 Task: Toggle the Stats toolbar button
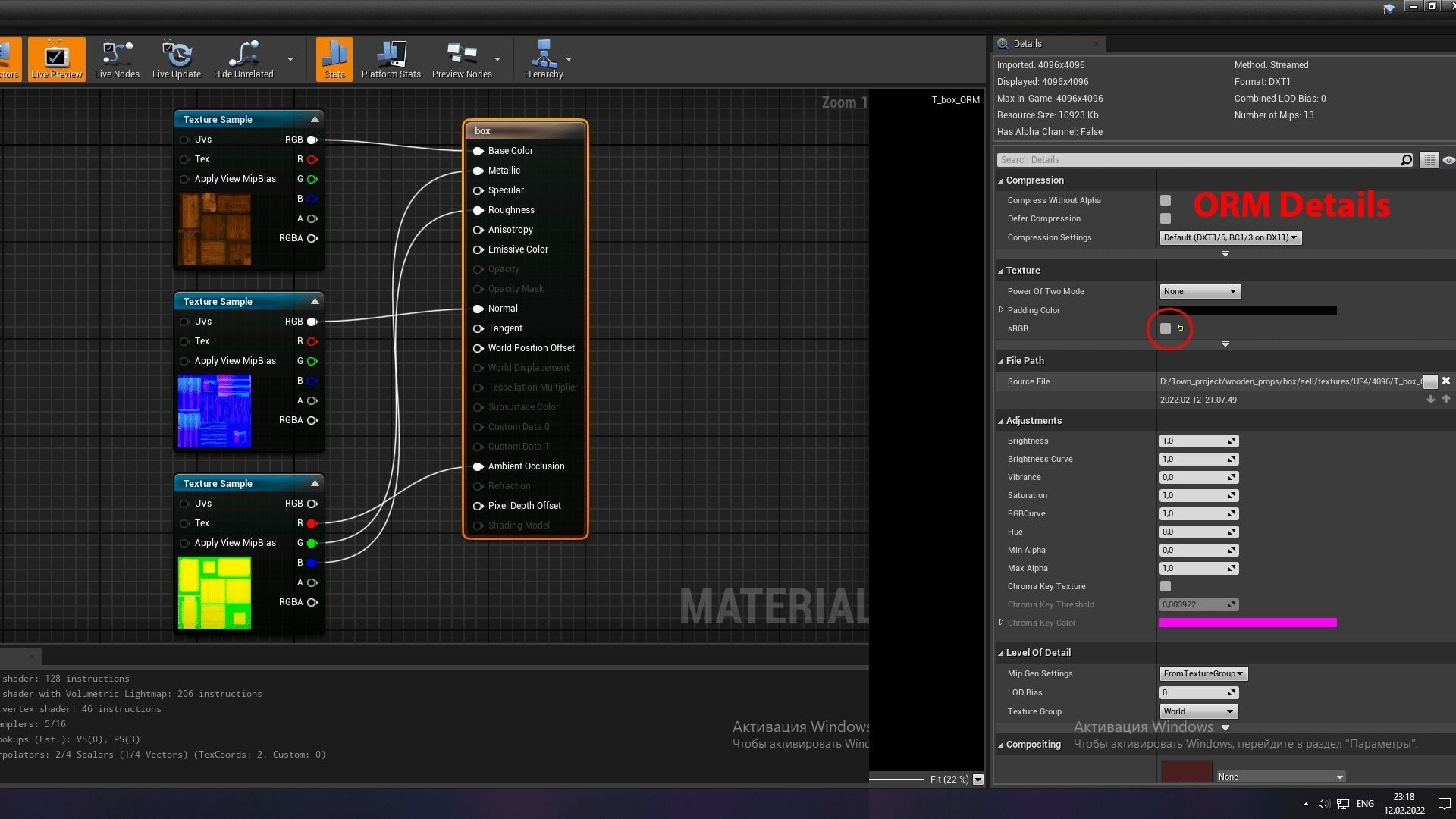point(334,59)
